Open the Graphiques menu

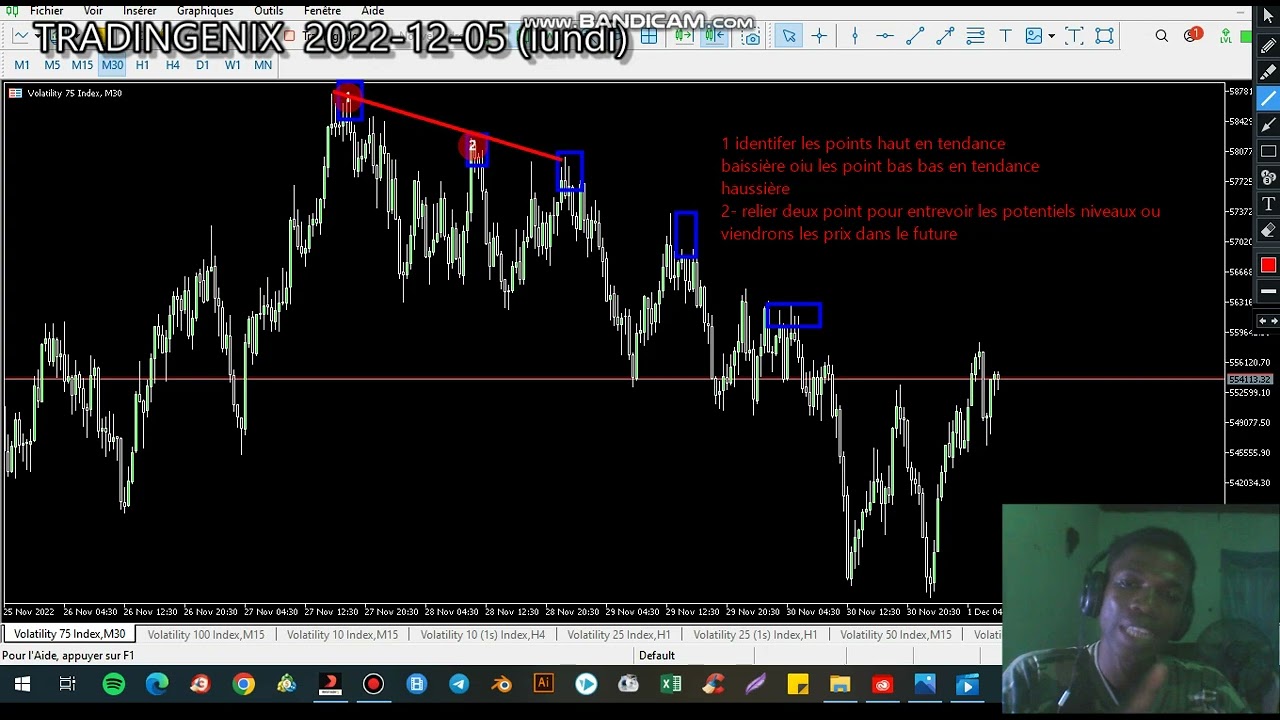(205, 10)
